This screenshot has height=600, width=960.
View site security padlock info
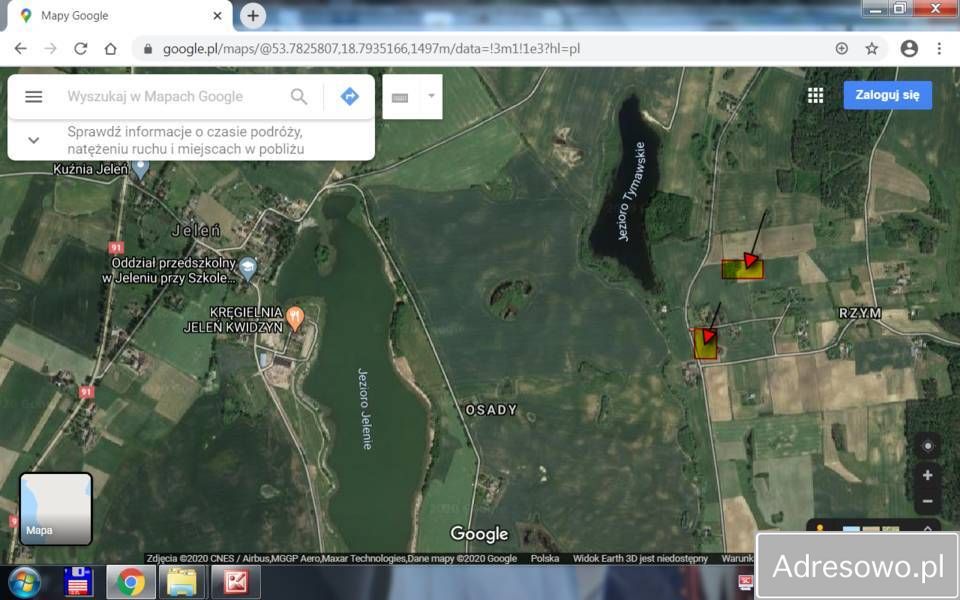(148, 48)
